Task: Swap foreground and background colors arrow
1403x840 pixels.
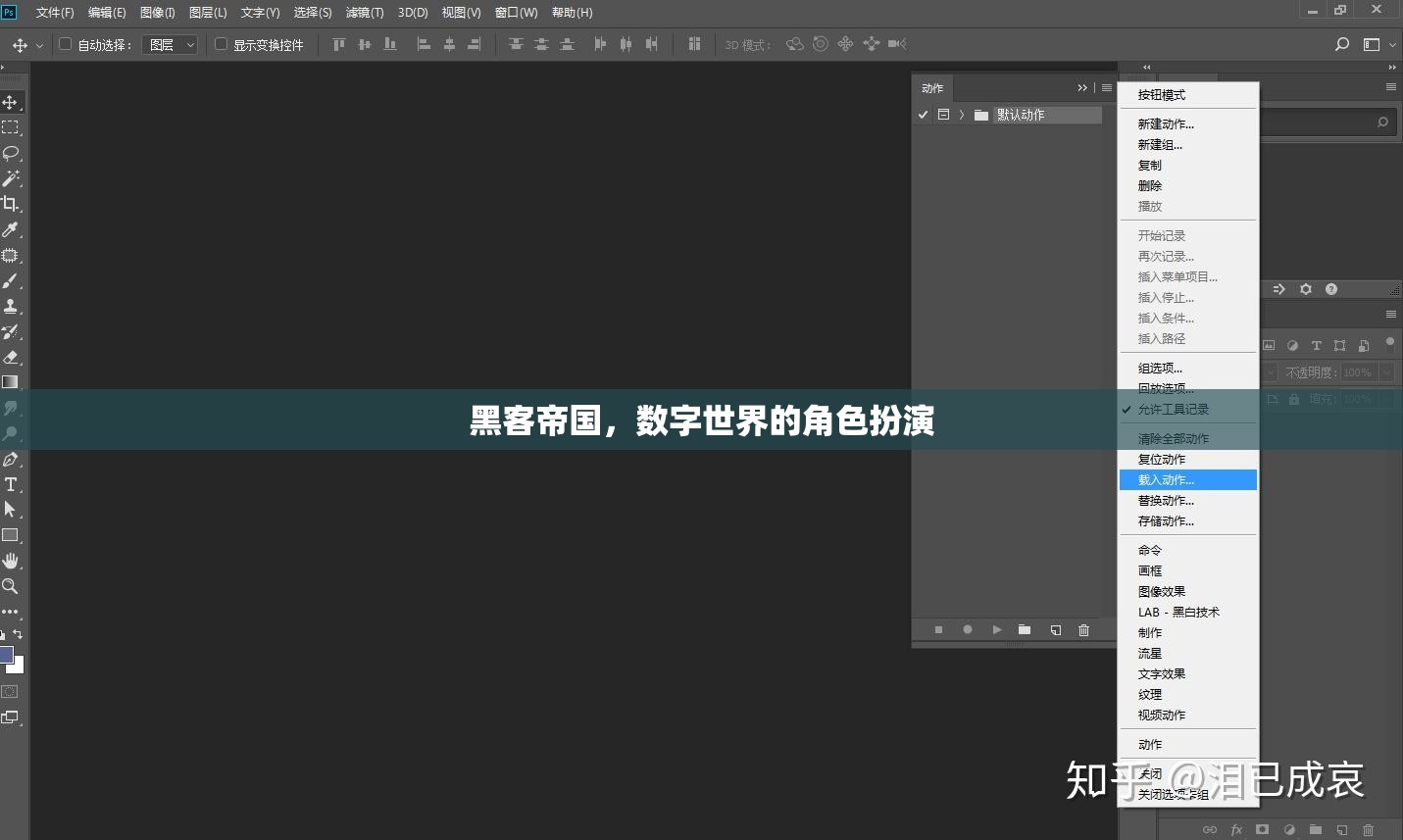Action: click(18, 635)
